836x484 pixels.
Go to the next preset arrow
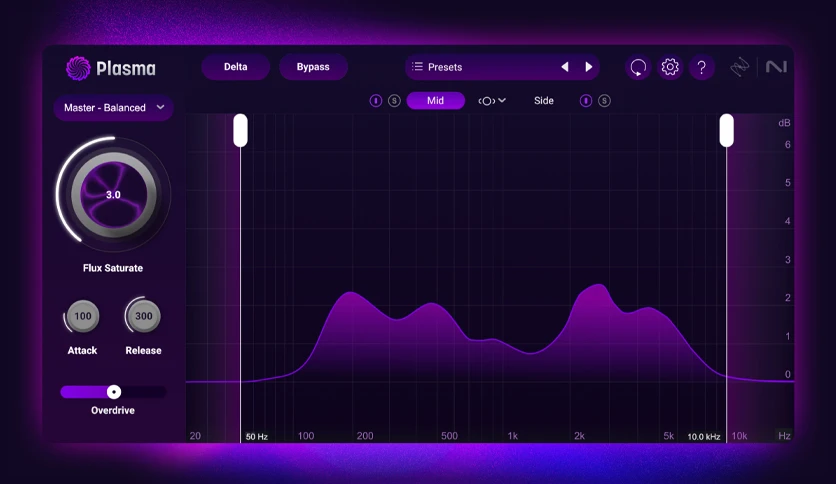[x=589, y=67]
